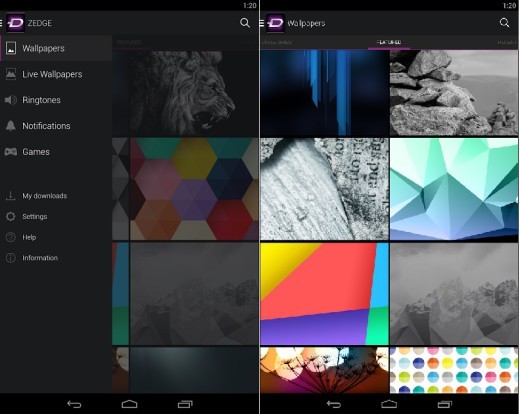Screen dimensions: 520x414
Task: Select the teal polygon crystal wallpaper
Action: coord(454,189)
